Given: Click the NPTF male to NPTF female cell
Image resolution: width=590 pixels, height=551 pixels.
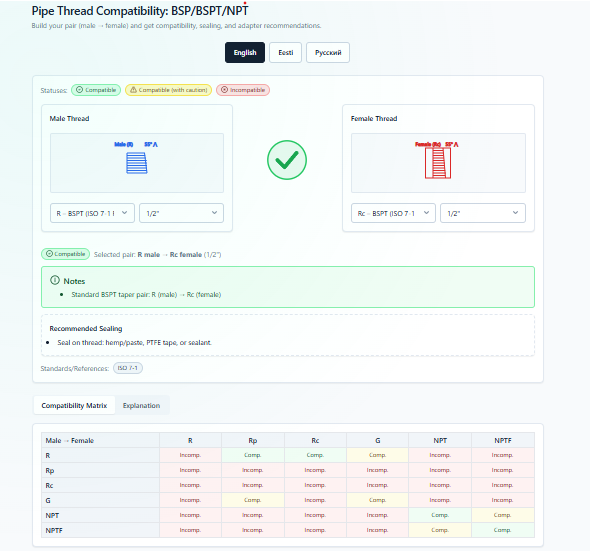Looking at the screenshot, I should pyautogui.click(x=503, y=530).
